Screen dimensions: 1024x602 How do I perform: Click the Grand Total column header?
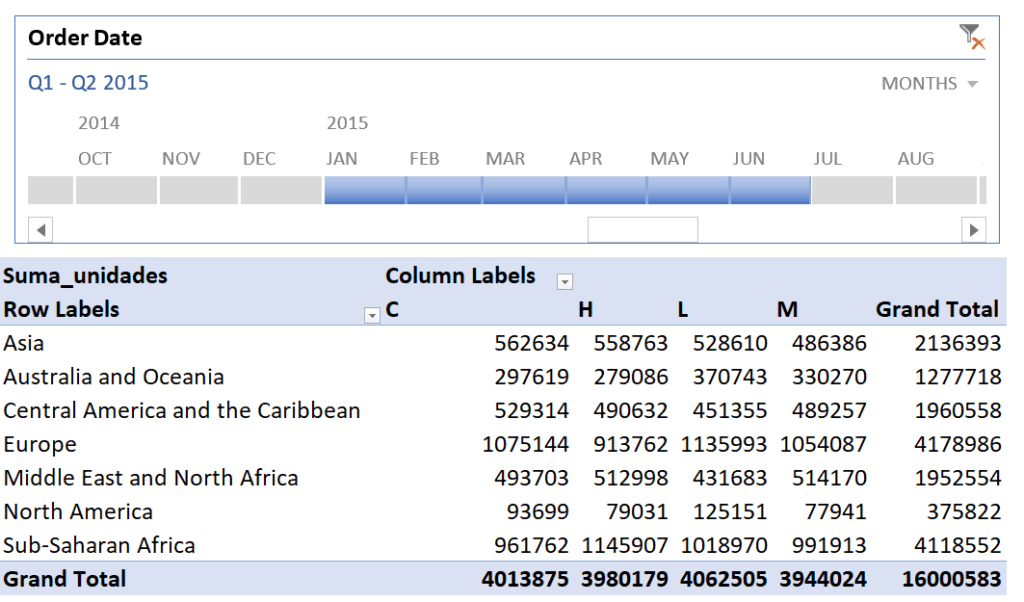[937, 309]
